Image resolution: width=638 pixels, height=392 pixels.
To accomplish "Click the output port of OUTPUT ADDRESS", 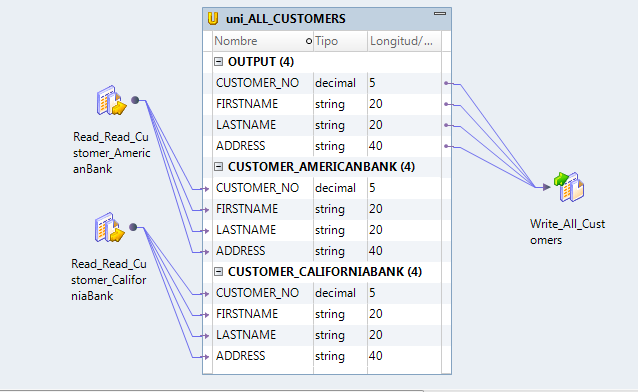I will tap(446, 146).
